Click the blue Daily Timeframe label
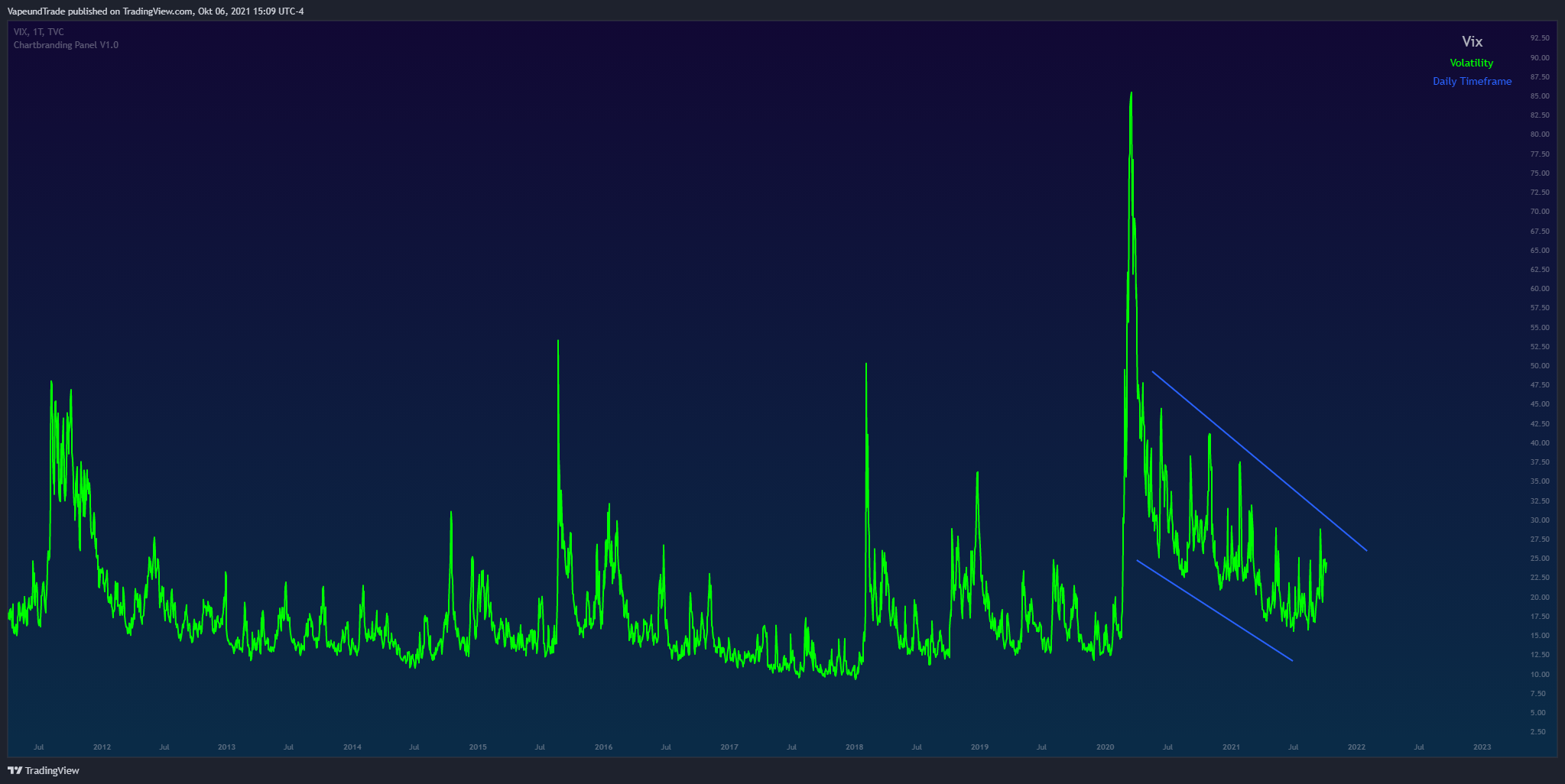Viewport: 1565px width, 784px height. pos(1472,81)
